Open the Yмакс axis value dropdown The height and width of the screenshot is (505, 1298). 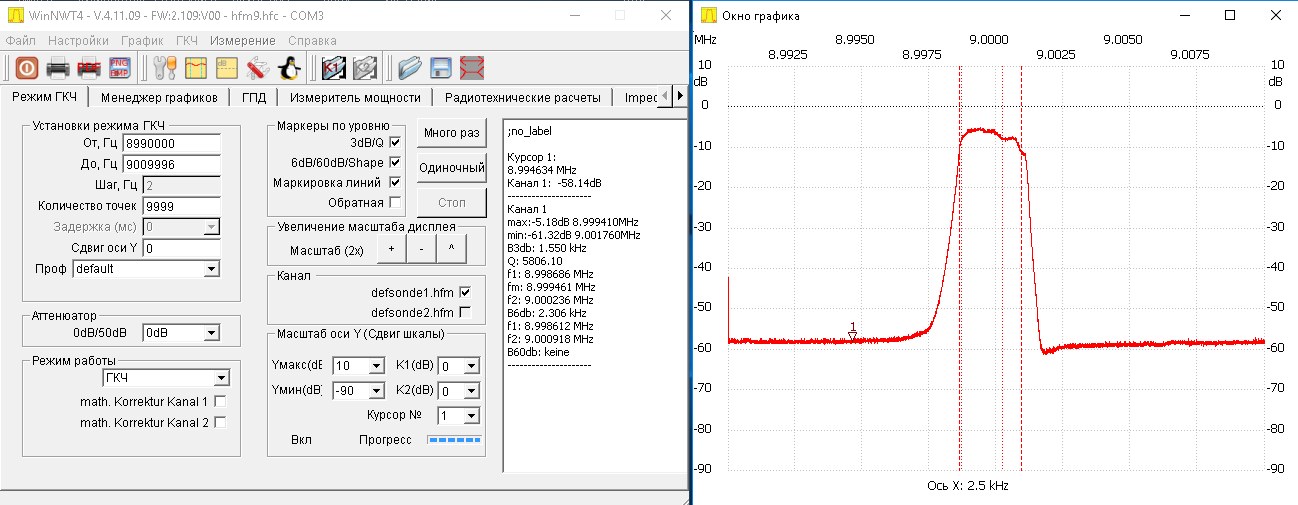(x=376, y=365)
